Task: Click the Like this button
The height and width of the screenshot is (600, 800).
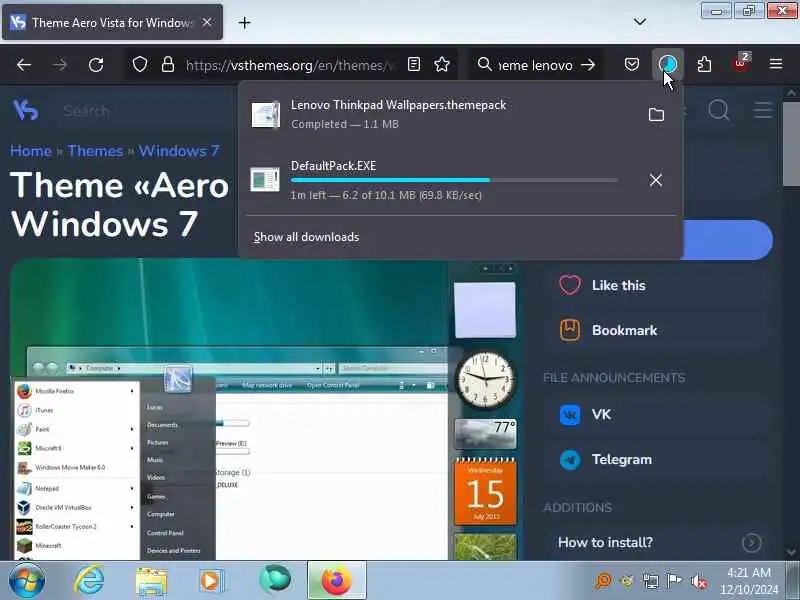Action: click(x=656, y=285)
